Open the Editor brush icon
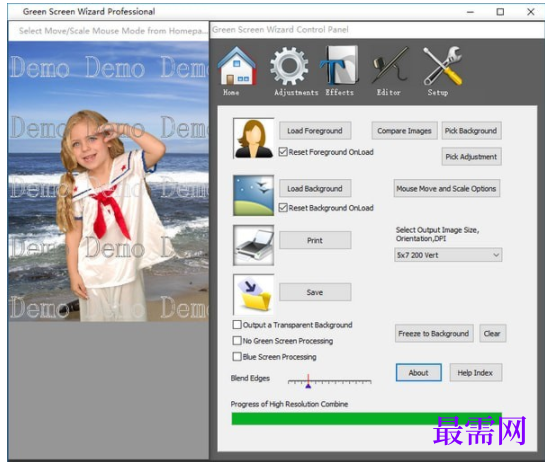 pos(390,65)
